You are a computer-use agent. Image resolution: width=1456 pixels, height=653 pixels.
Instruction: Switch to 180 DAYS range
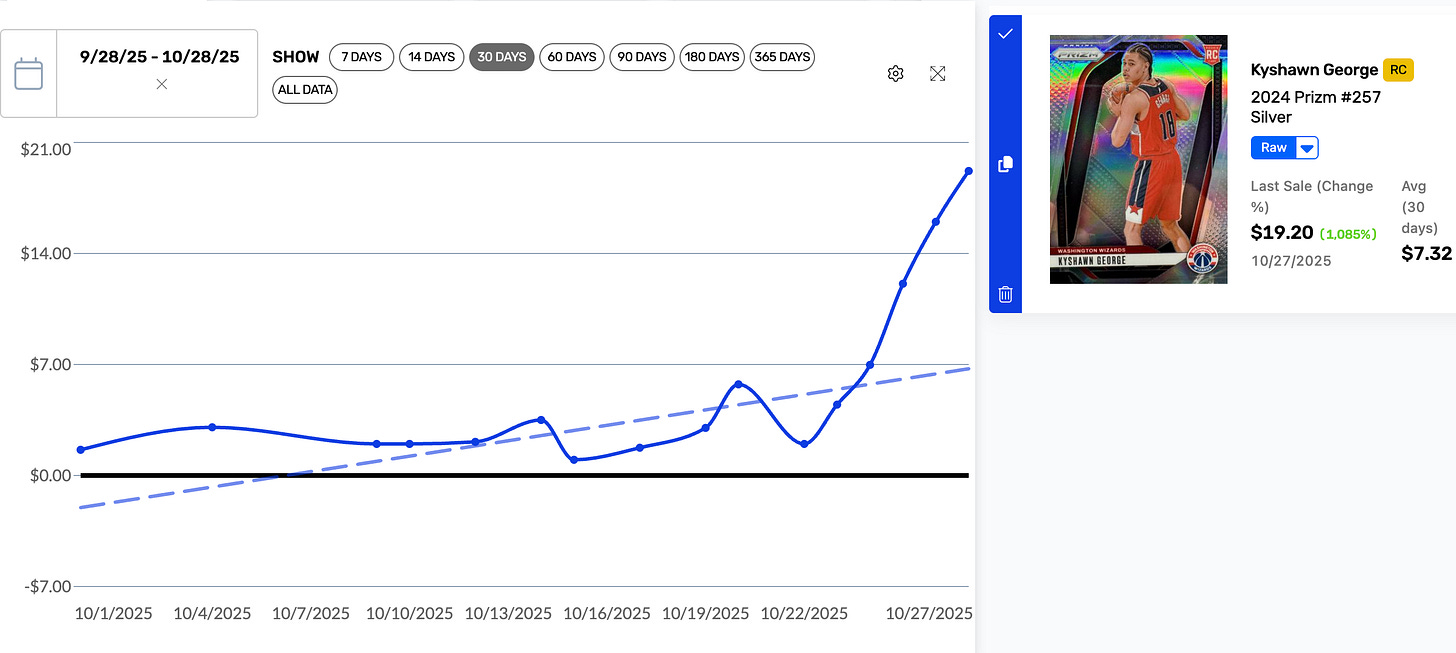713,57
